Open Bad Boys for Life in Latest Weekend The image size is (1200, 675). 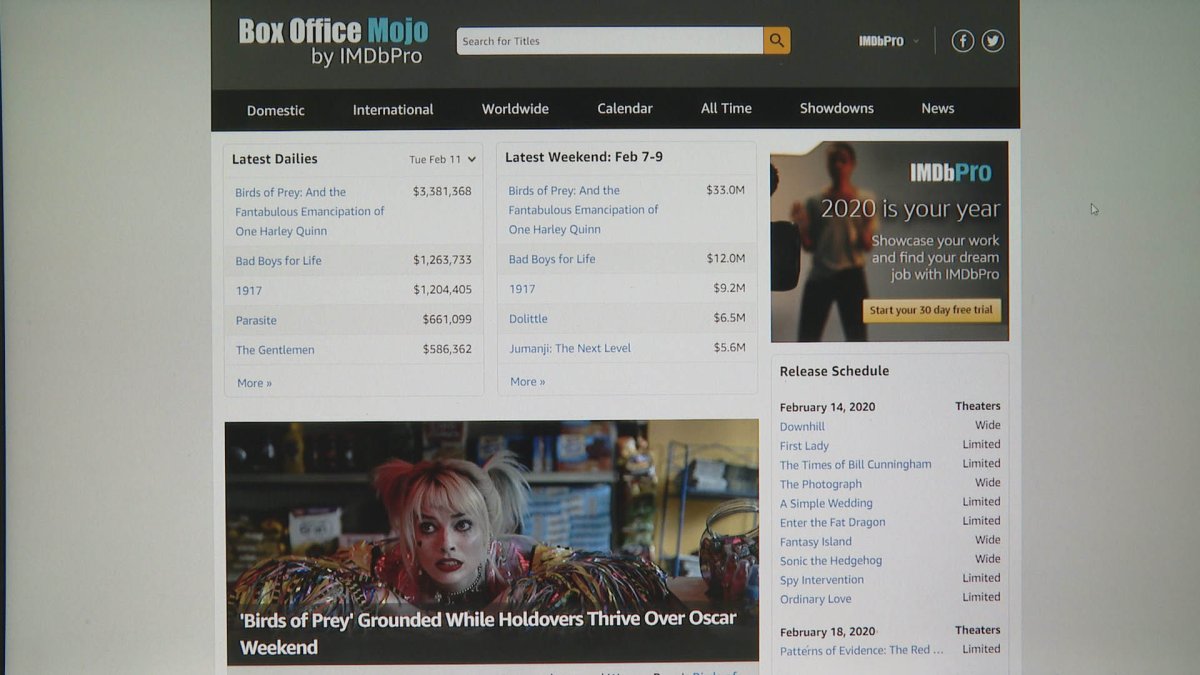(x=552, y=259)
